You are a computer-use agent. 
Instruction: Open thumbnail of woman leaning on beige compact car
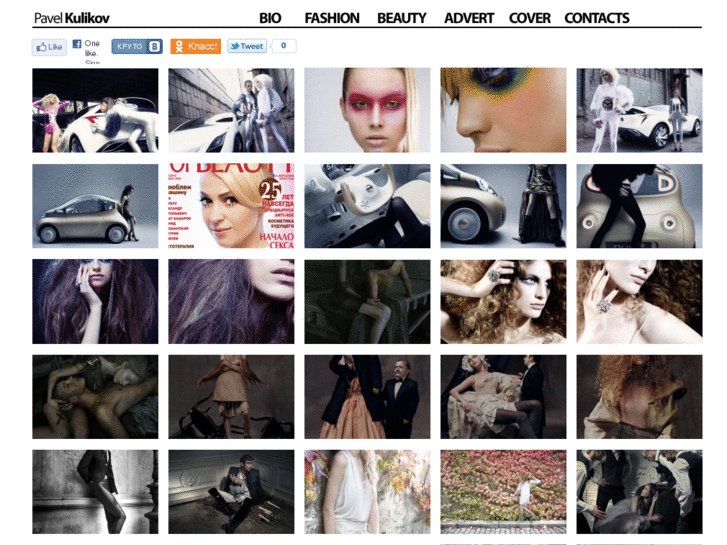pyautogui.click(x=95, y=206)
